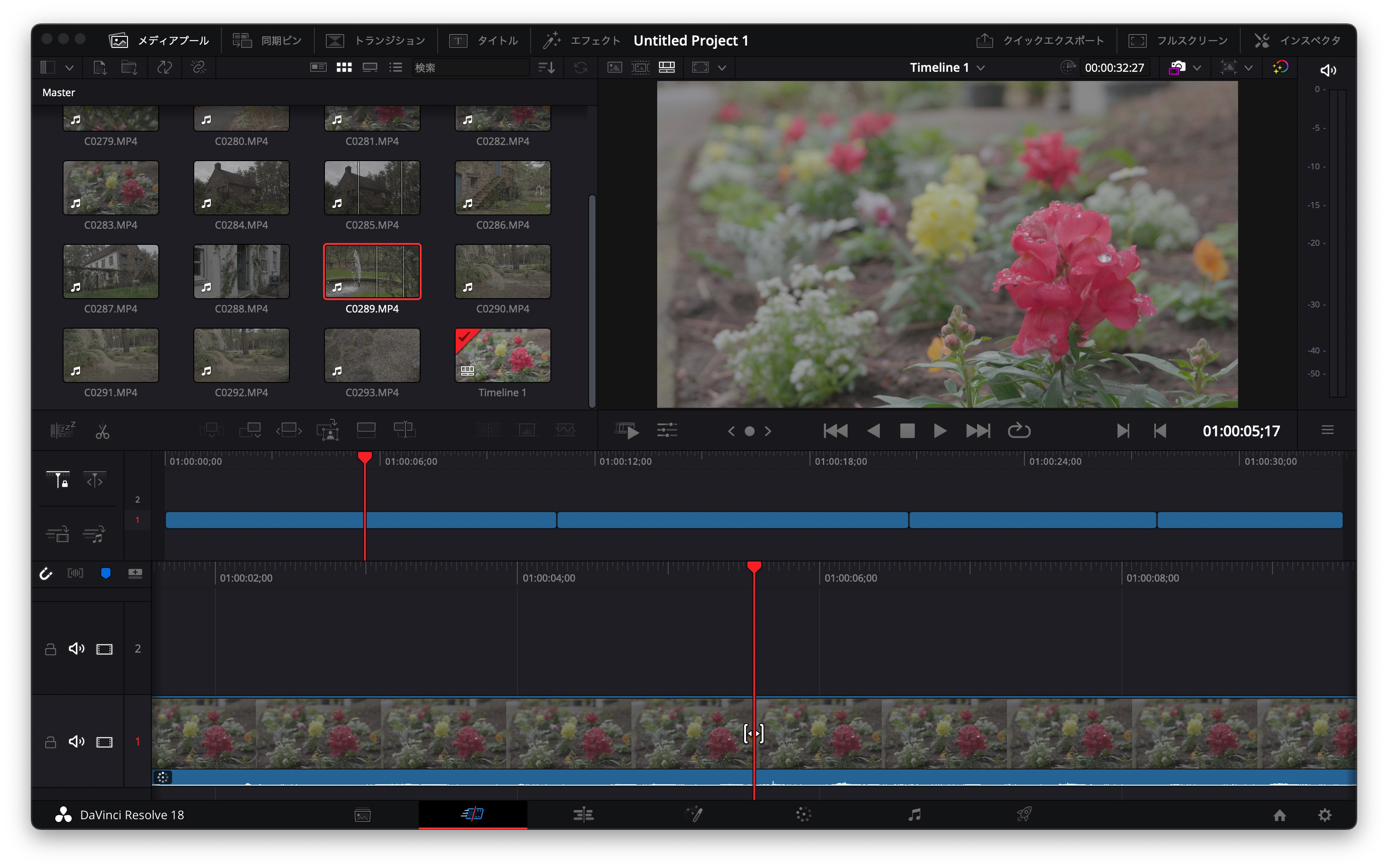
Task: Open the Color page
Action: [x=804, y=814]
